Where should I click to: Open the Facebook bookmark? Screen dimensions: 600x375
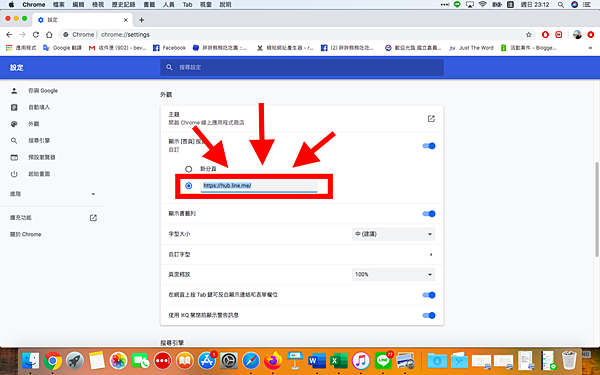tap(169, 48)
